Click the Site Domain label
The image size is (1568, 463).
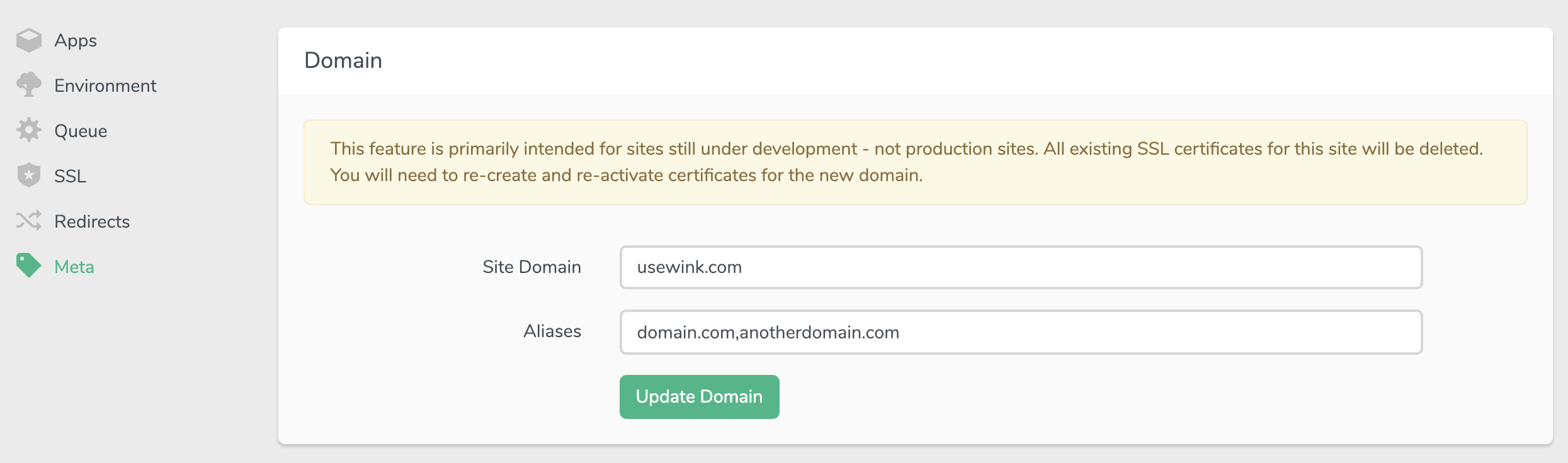click(531, 267)
